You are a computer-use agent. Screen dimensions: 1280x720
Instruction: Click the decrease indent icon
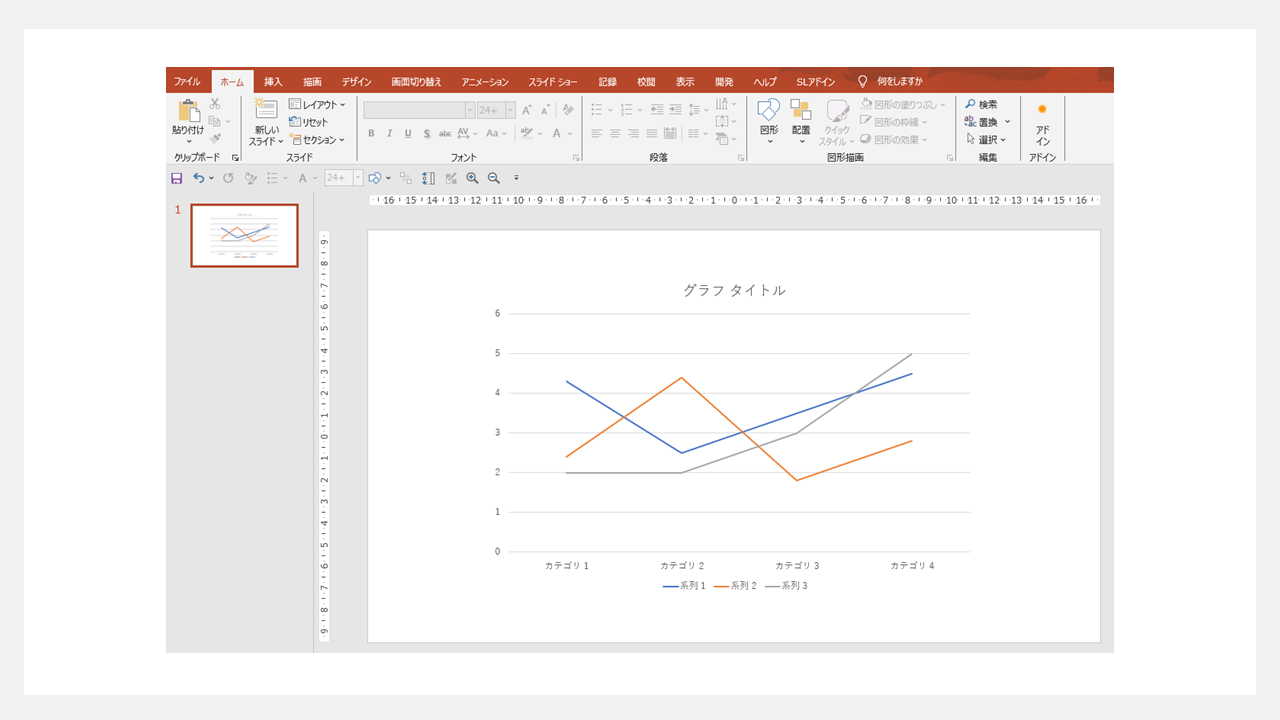[657, 108]
